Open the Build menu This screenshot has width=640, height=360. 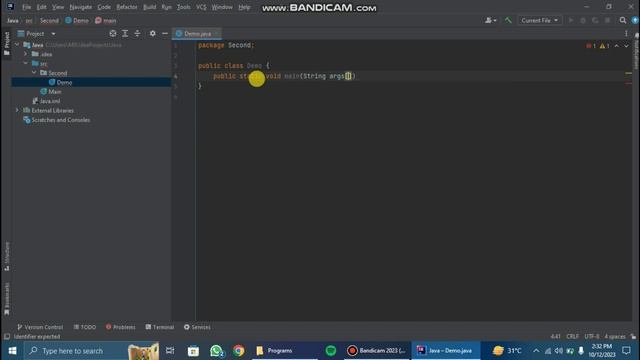coord(149,7)
